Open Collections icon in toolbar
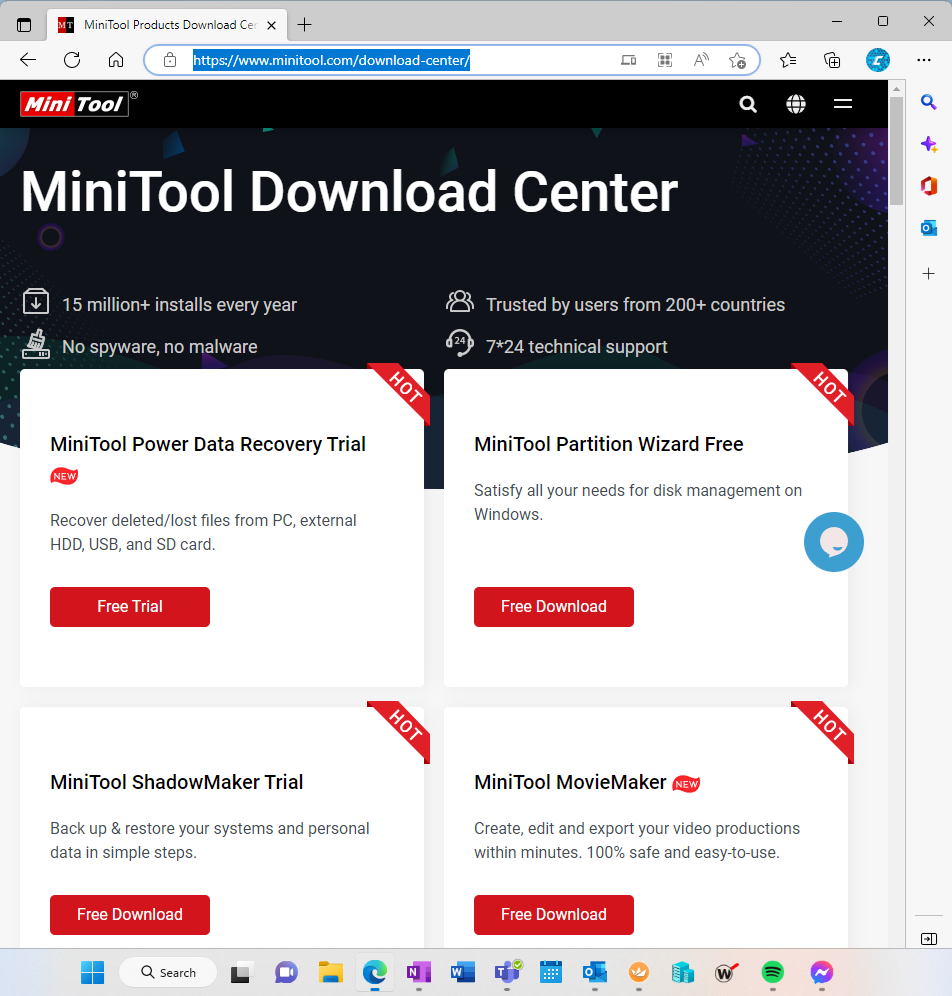Viewport: 952px width, 996px height. coord(832,60)
